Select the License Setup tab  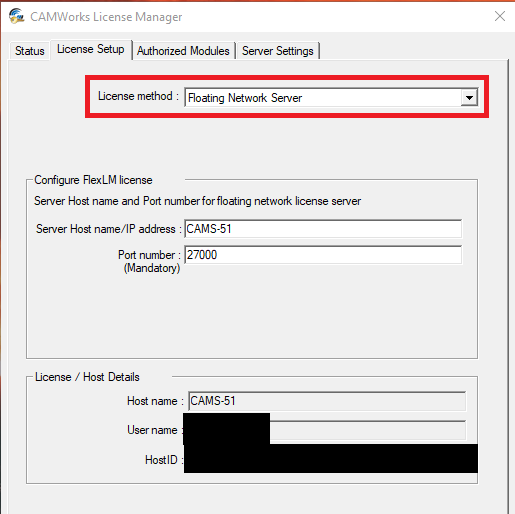coord(91,49)
